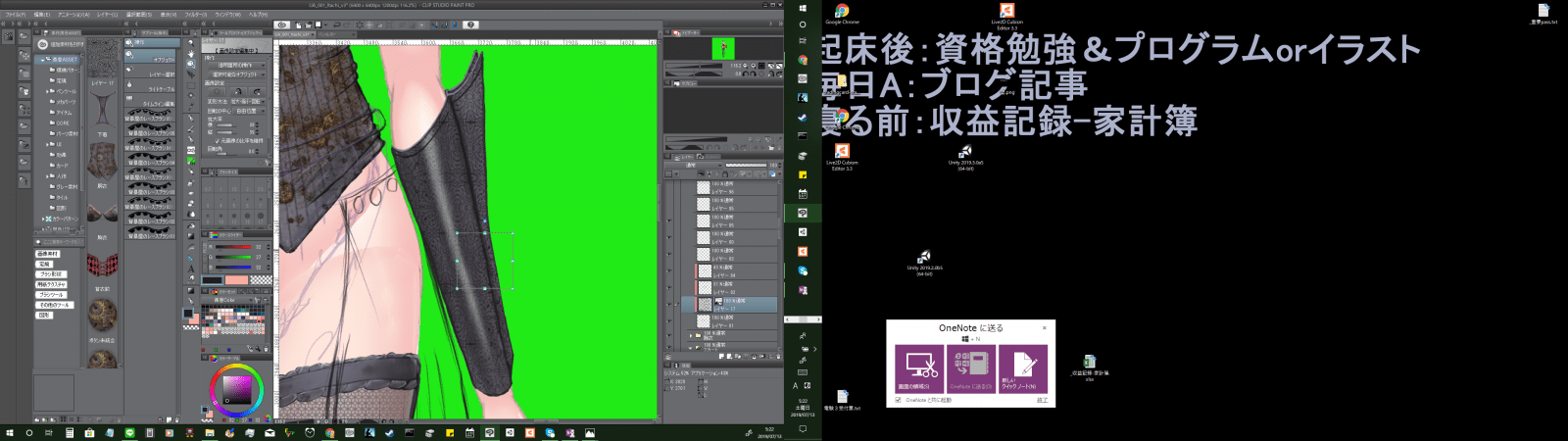This screenshot has width=1568, height=441.
Task: Select the 画像素材 material tag
Action: click(x=47, y=254)
